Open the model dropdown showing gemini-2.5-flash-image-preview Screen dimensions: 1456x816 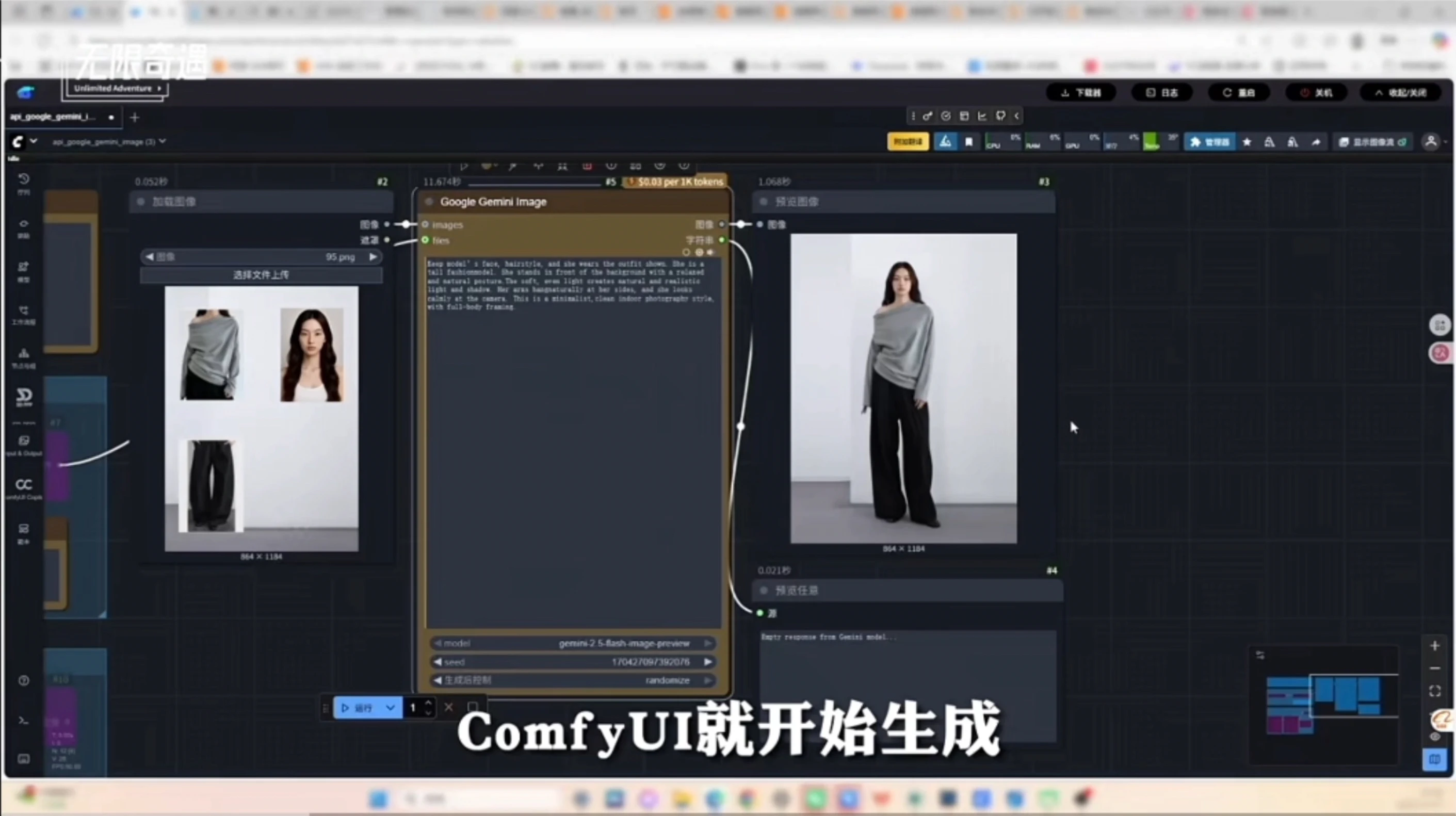pos(573,643)
